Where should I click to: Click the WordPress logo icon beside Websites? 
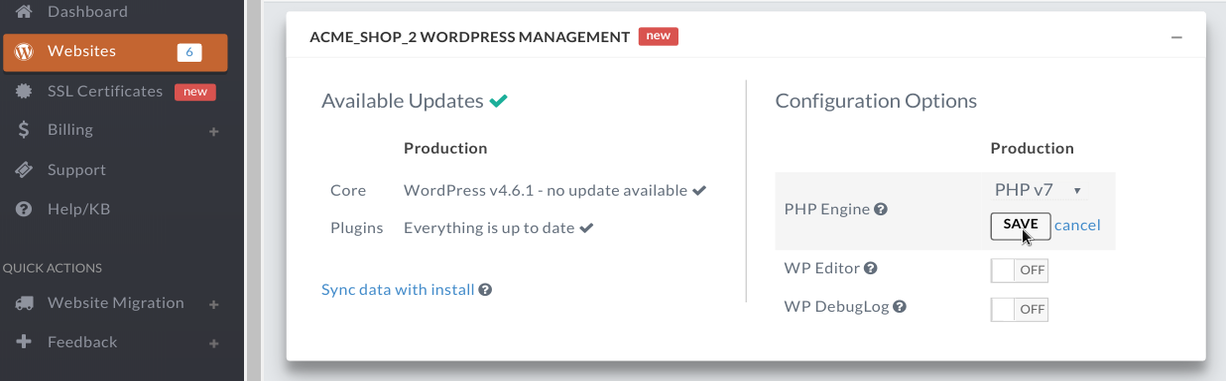(25, 52)
